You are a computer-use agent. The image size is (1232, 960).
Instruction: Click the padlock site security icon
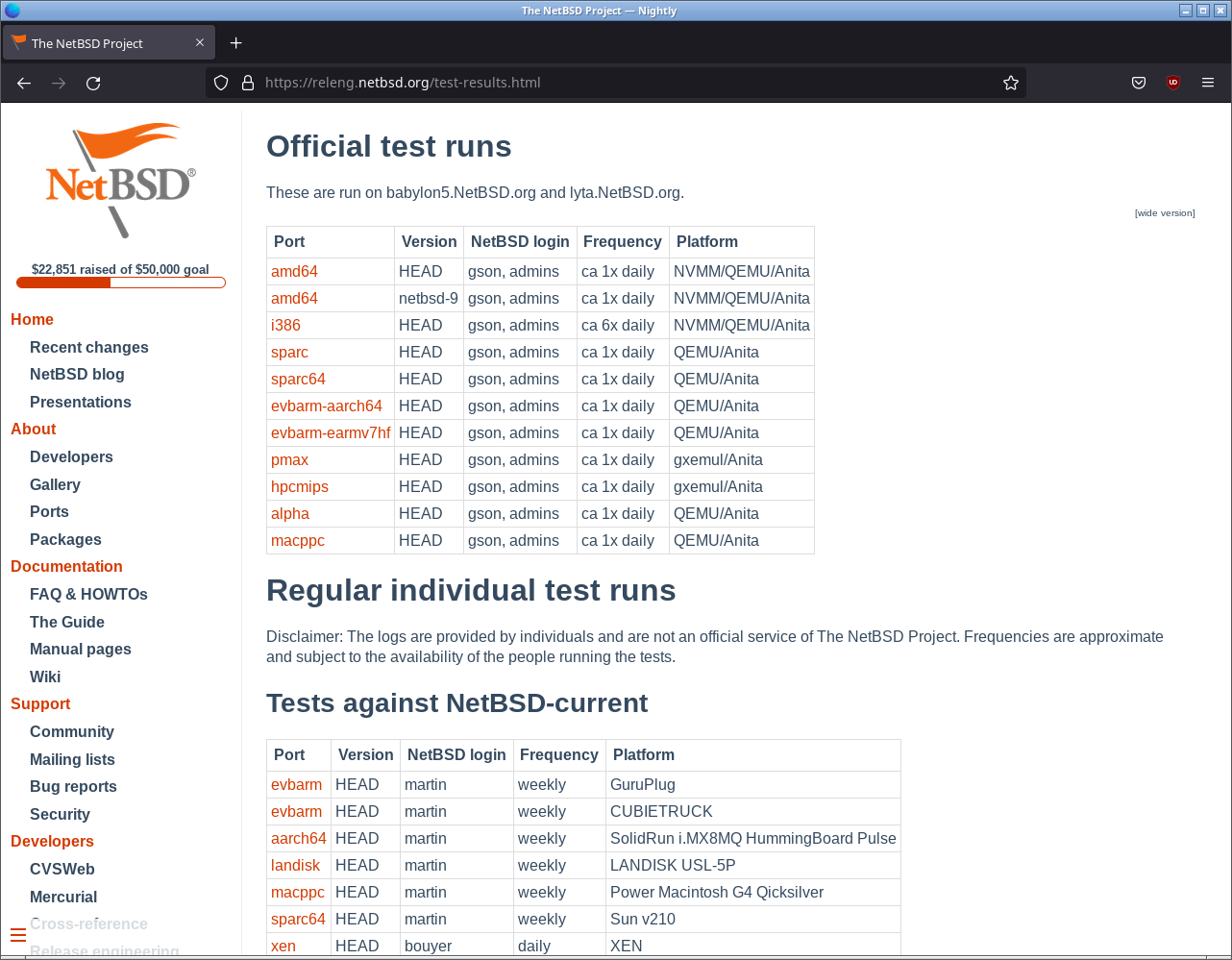coord(247,83)
